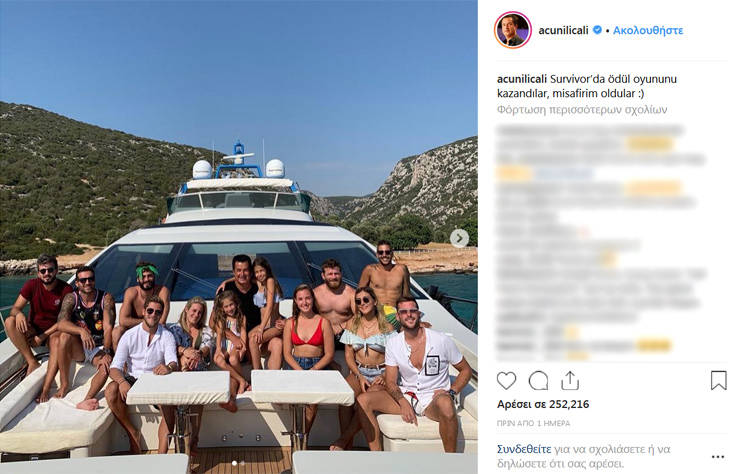The width and height of the screenshot is (735, 474).
Task: Open the acunilicali username in the header
Action: click(563, 30)
